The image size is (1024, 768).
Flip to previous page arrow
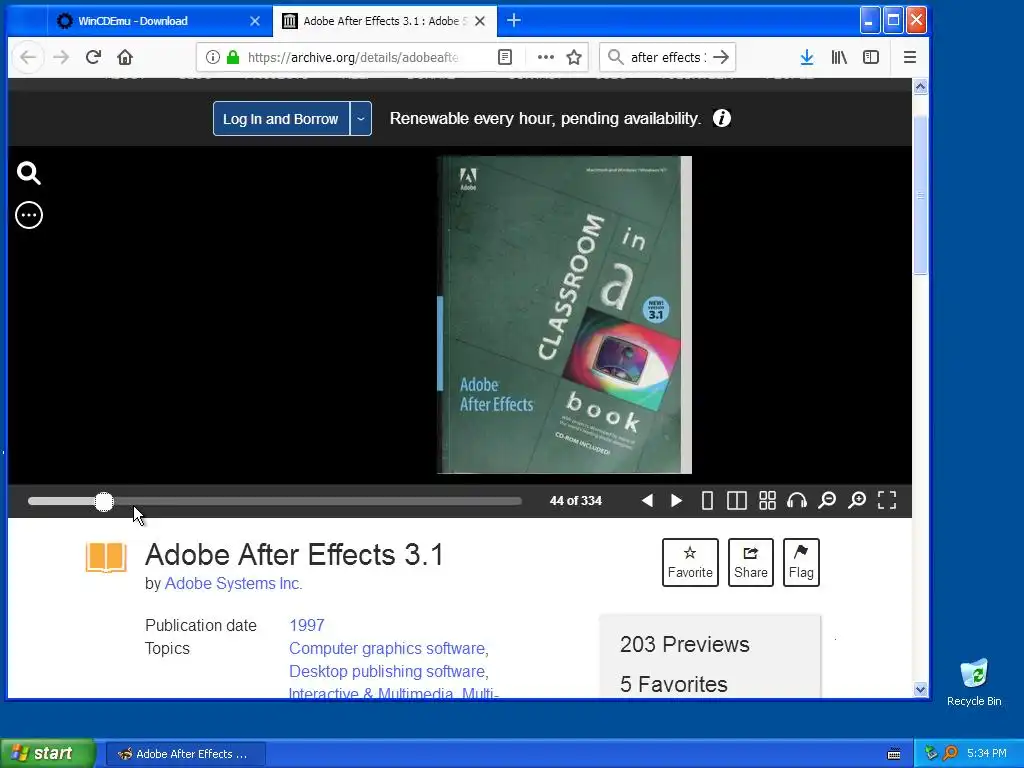647,501
